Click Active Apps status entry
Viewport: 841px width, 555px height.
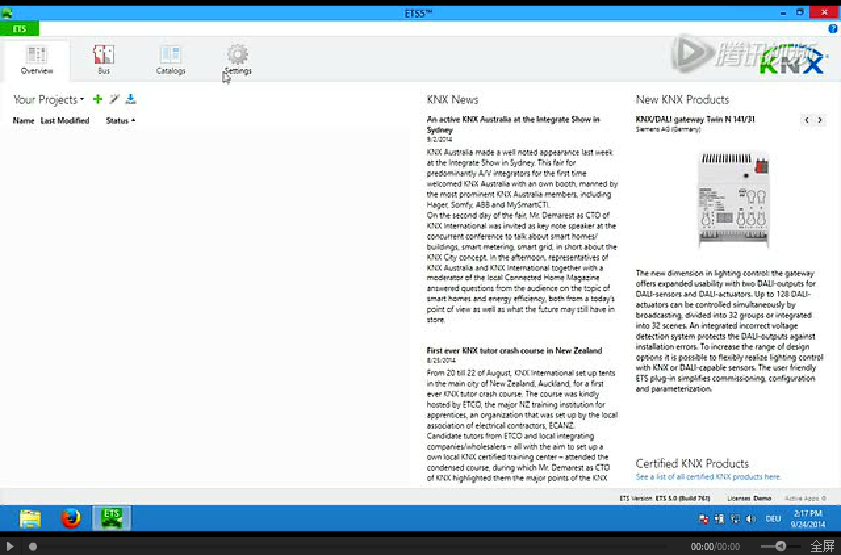tap(805, 498)
